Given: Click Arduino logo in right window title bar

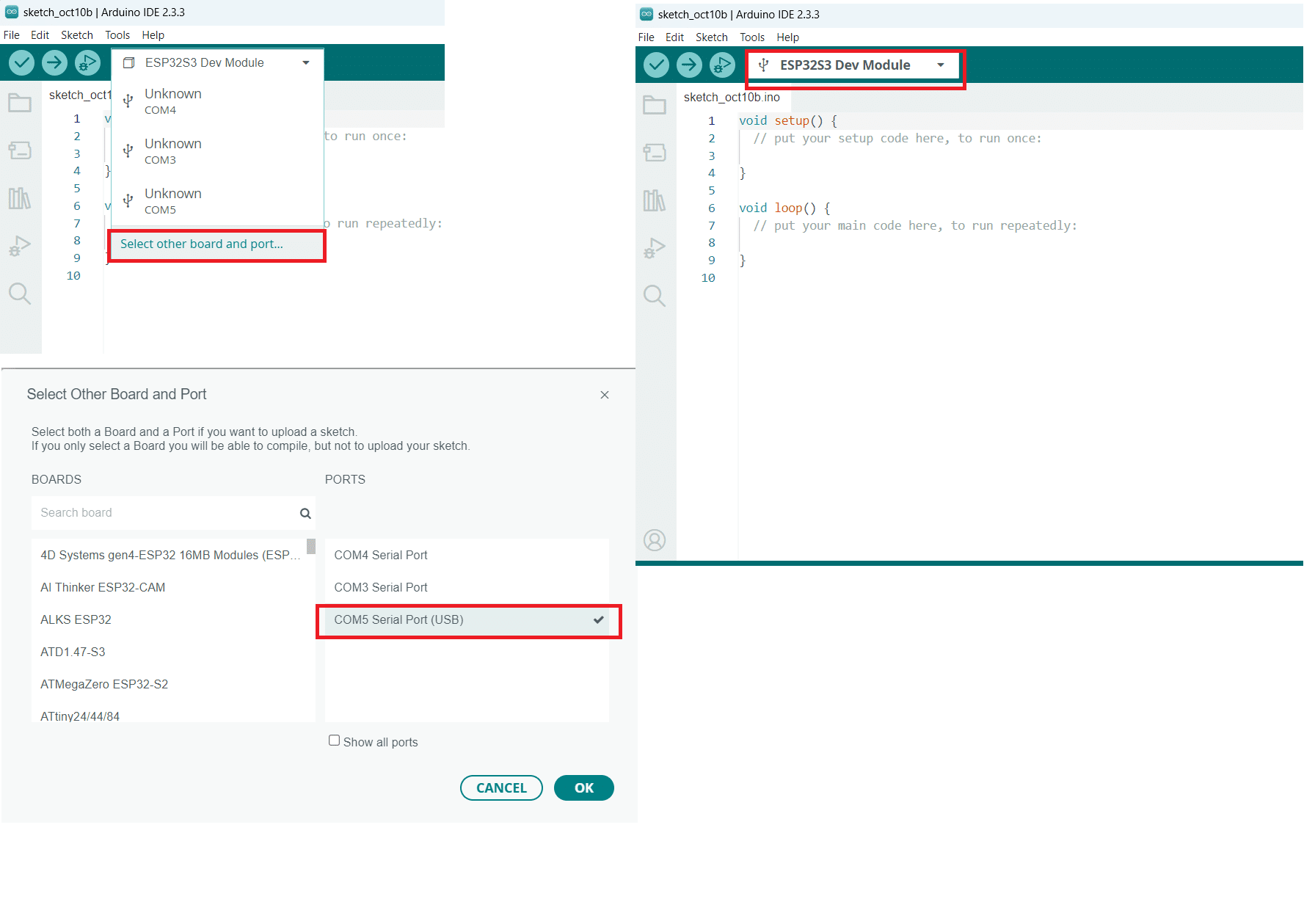Looking at the screenshot, I should pyautogui.click(x=646, y=14).
